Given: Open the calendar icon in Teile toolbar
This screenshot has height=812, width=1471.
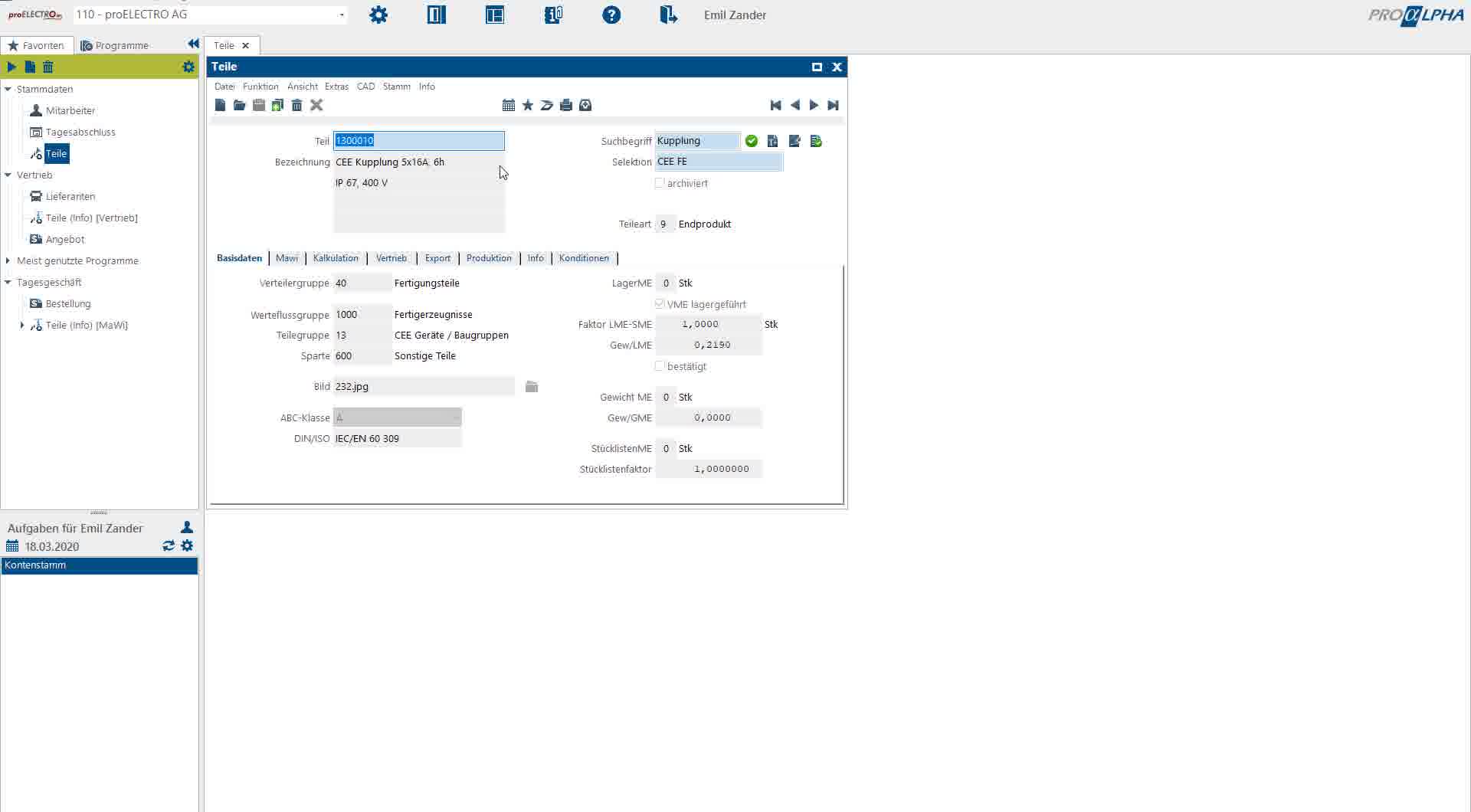Looking at the screenshot, I should pyautogui.click(x=509, y=105).
